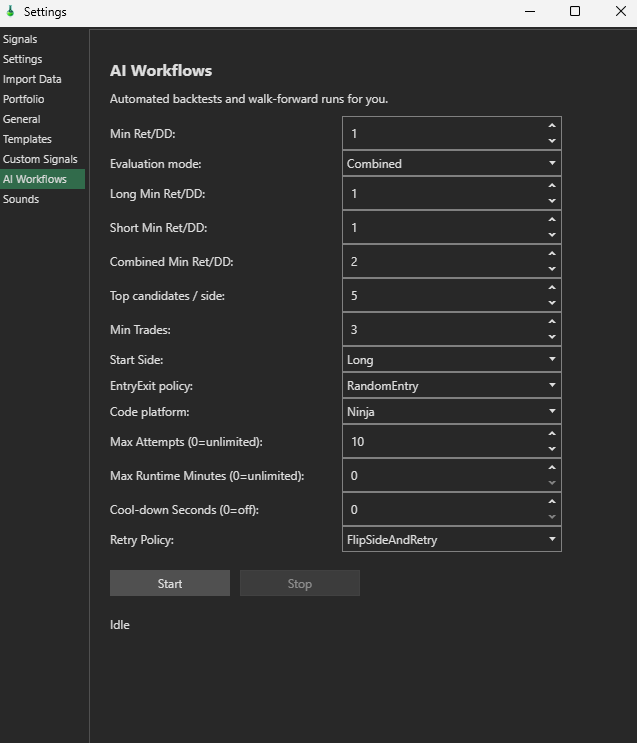Decrease Max Attempts with down arrow
Viewport: 637px width, 743px height.
(x=552, y=449)
